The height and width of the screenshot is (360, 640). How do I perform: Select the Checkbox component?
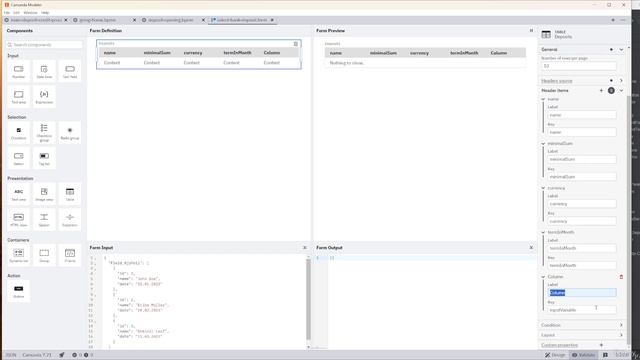click(x=18, y=133)
